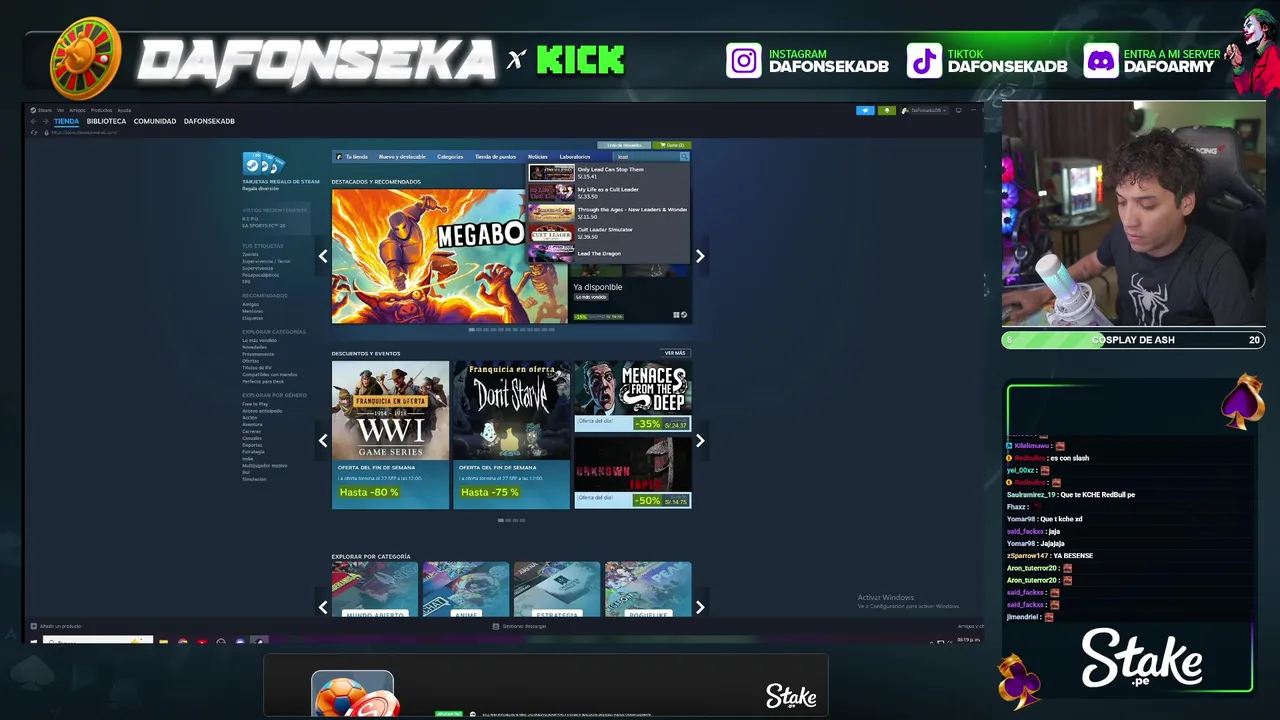The image size is (1280, 720).
Task: Click the Steam store search magnifier icon
Action: [x=684, y=157]
